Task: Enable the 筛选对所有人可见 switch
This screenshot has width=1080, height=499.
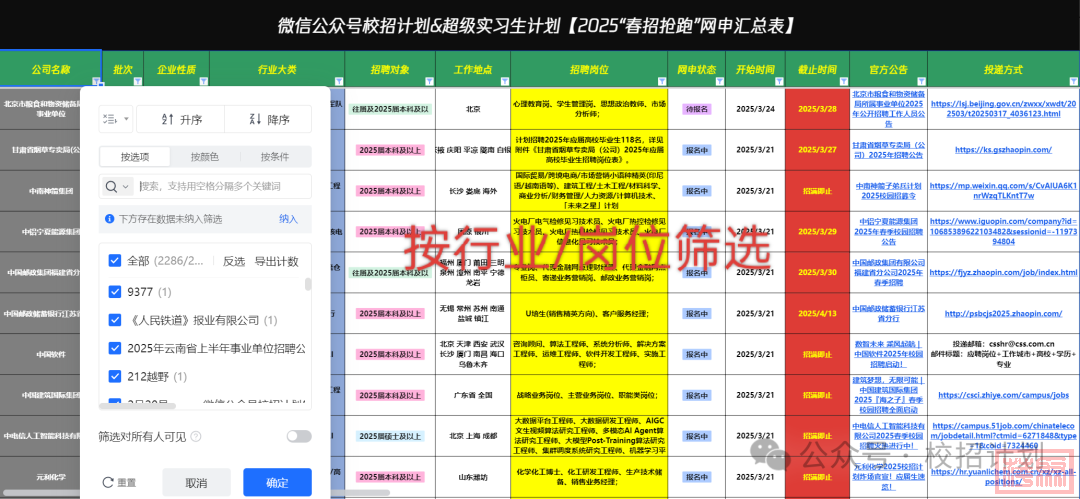Action: click(299, 436)
